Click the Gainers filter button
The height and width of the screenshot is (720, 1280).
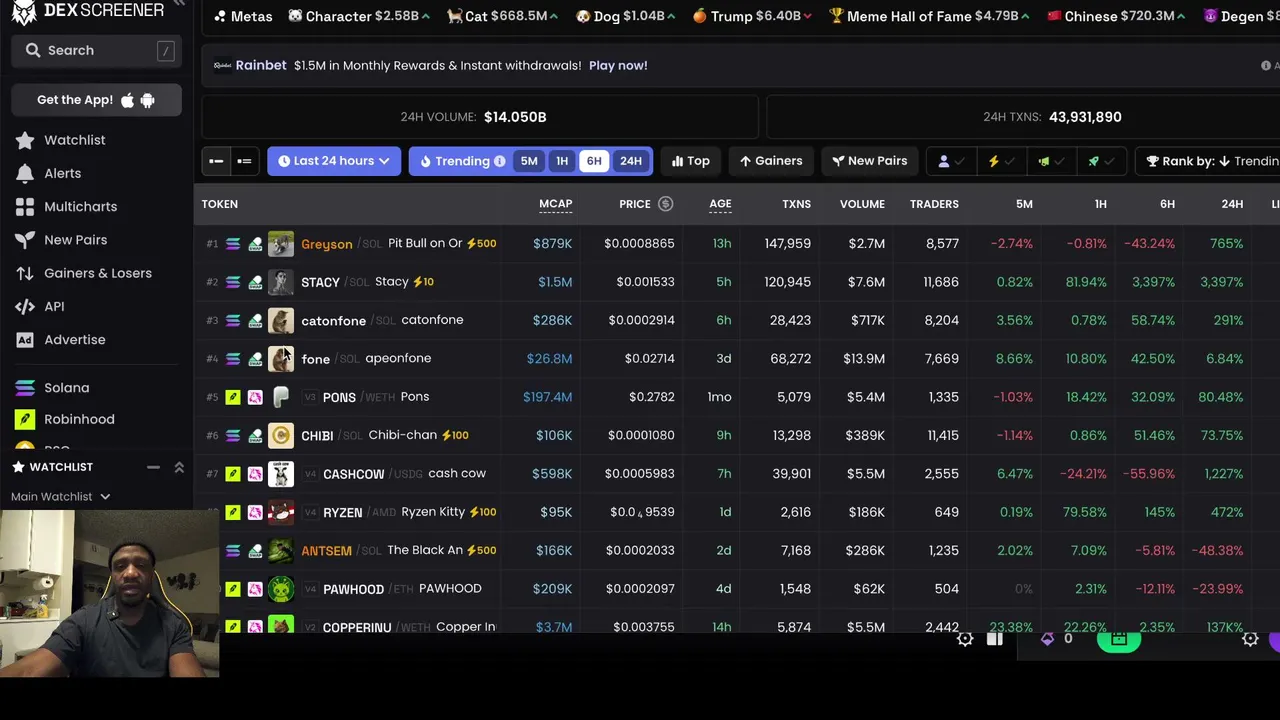click(771, 161)
